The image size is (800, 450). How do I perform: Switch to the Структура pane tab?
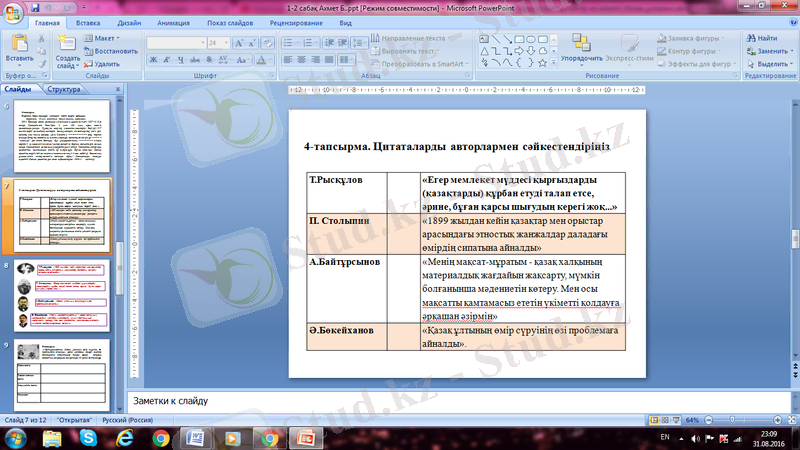click(64, 90)
